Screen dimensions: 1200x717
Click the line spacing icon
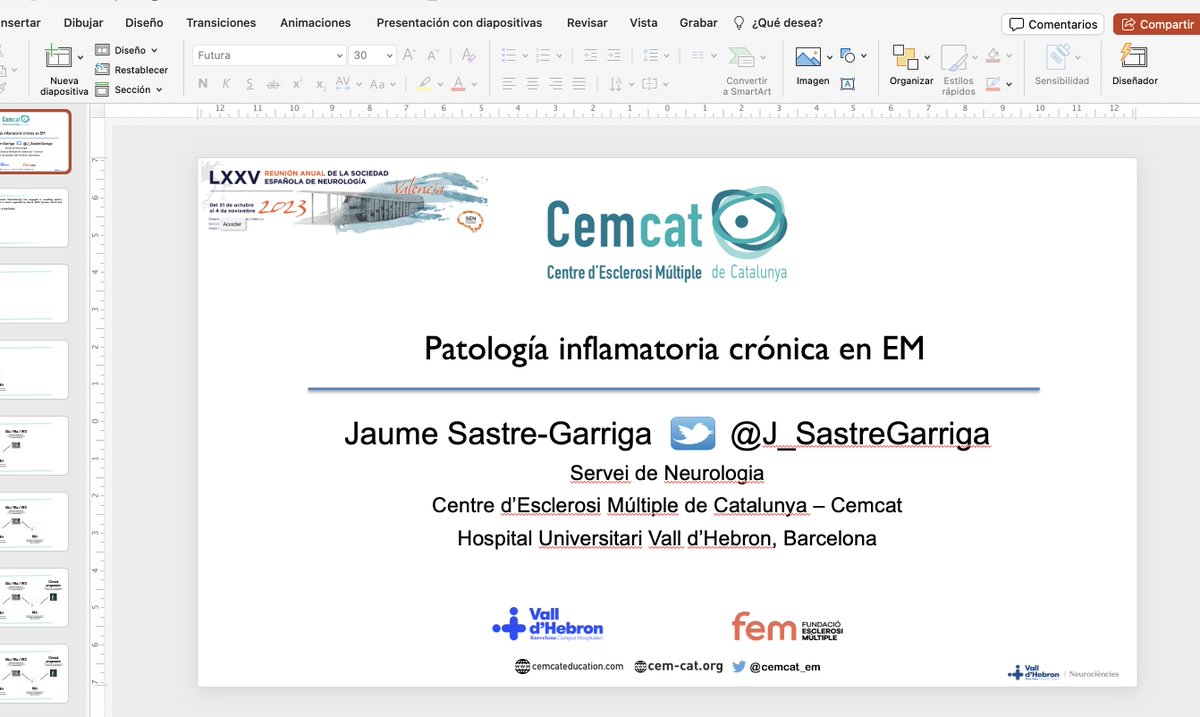(x=651, y=56)
